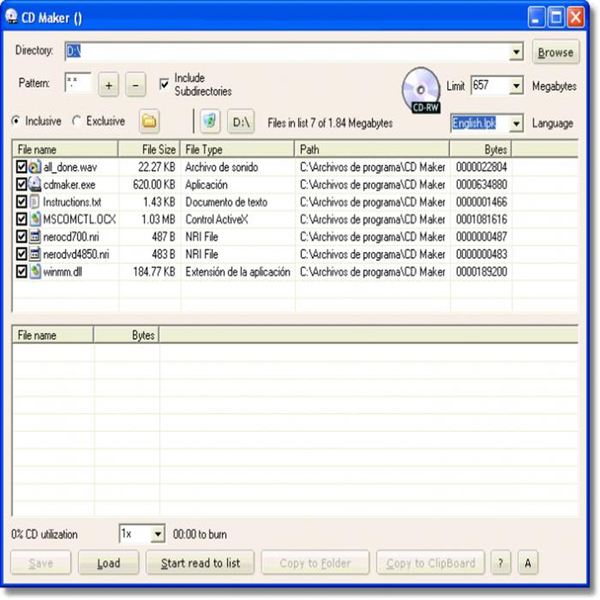The width and height of the screenshot is (600, 600).
Task: Click the nerocd700.nri file icon
Action: 34,236
